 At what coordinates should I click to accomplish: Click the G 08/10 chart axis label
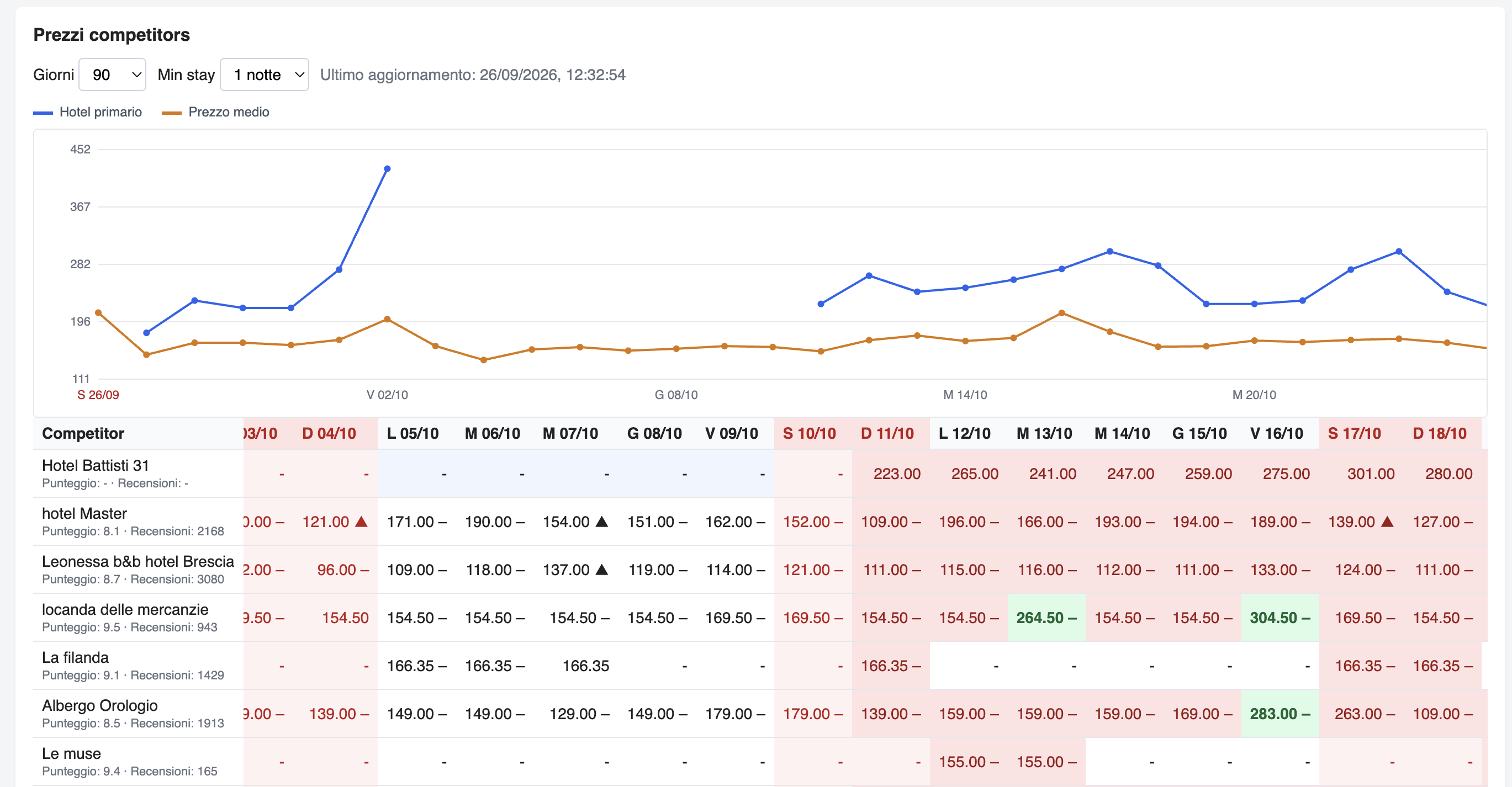tap(676, 395)
